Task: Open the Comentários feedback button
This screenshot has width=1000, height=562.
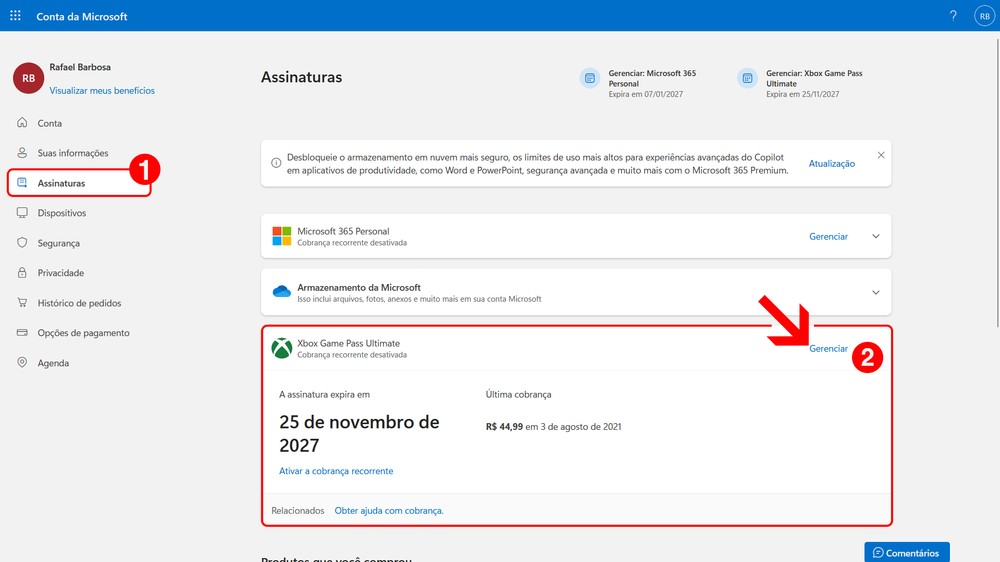Action: (906, 552)
